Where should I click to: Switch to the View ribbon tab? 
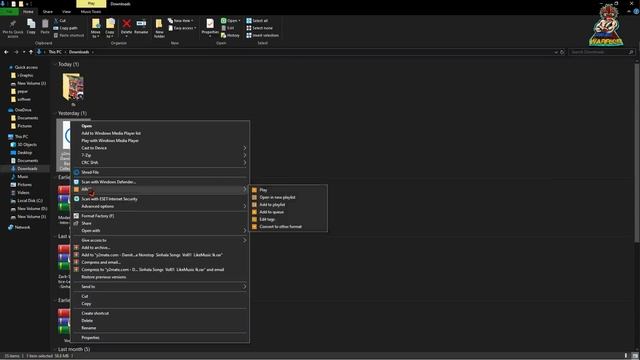tap(66, 11)
